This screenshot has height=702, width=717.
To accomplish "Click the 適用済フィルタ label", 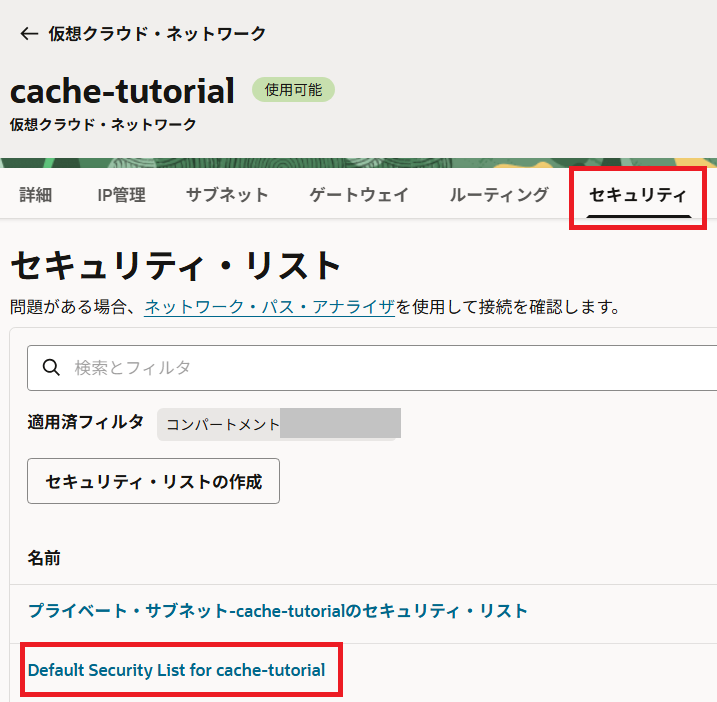I will 85,422.
